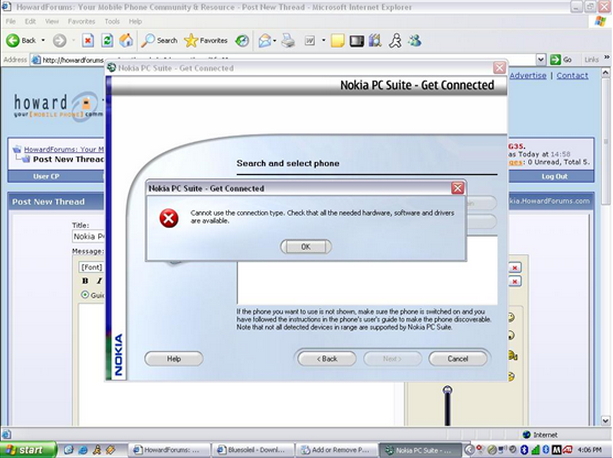Screen dimensions: 613x458
Task: Click OK in the error dialog
Action: (x=305, y=246)
